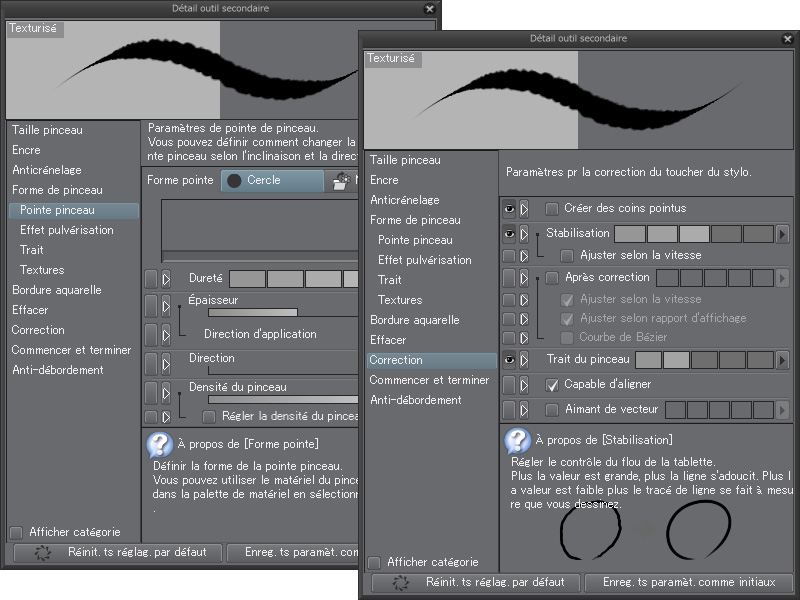Show the visibility box for Aimant de vecteur row
This screenshot has height=600, width=800.
click(509, 410)
